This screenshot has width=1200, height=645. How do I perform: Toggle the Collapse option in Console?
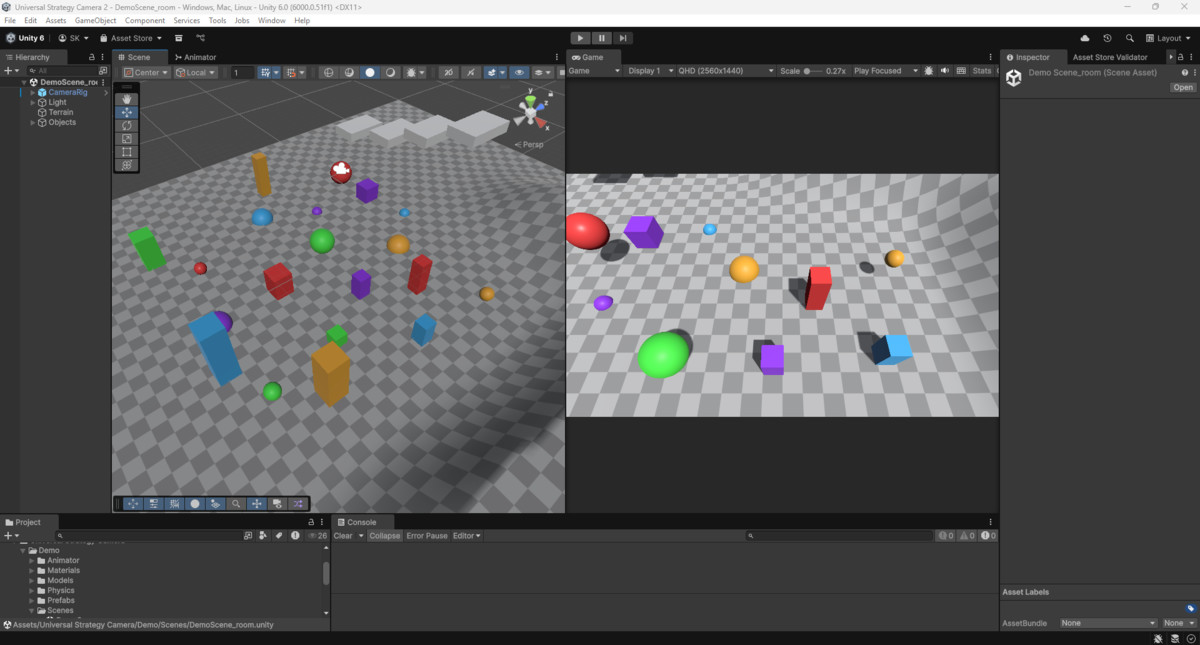(384, 536)
